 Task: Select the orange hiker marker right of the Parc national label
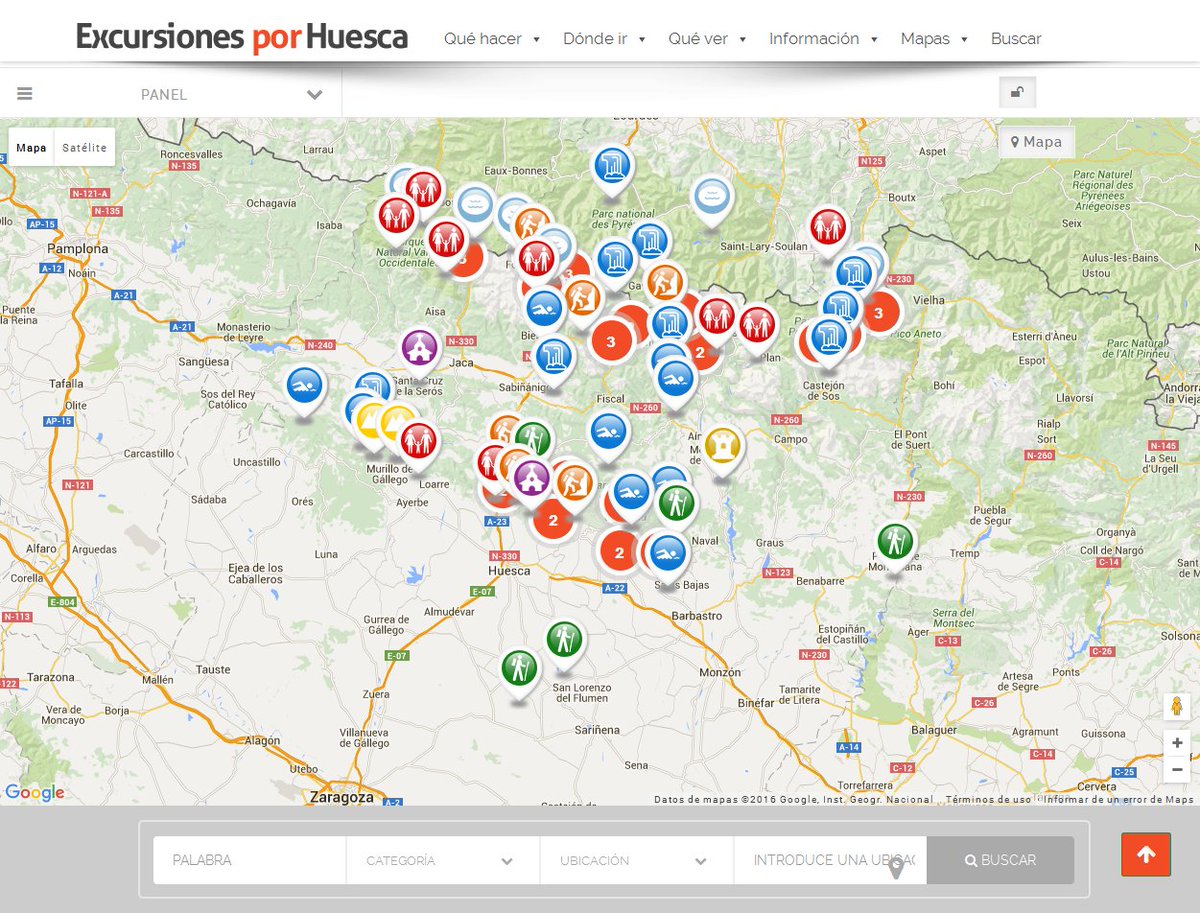pyautogui.click(x=664, y=284)
